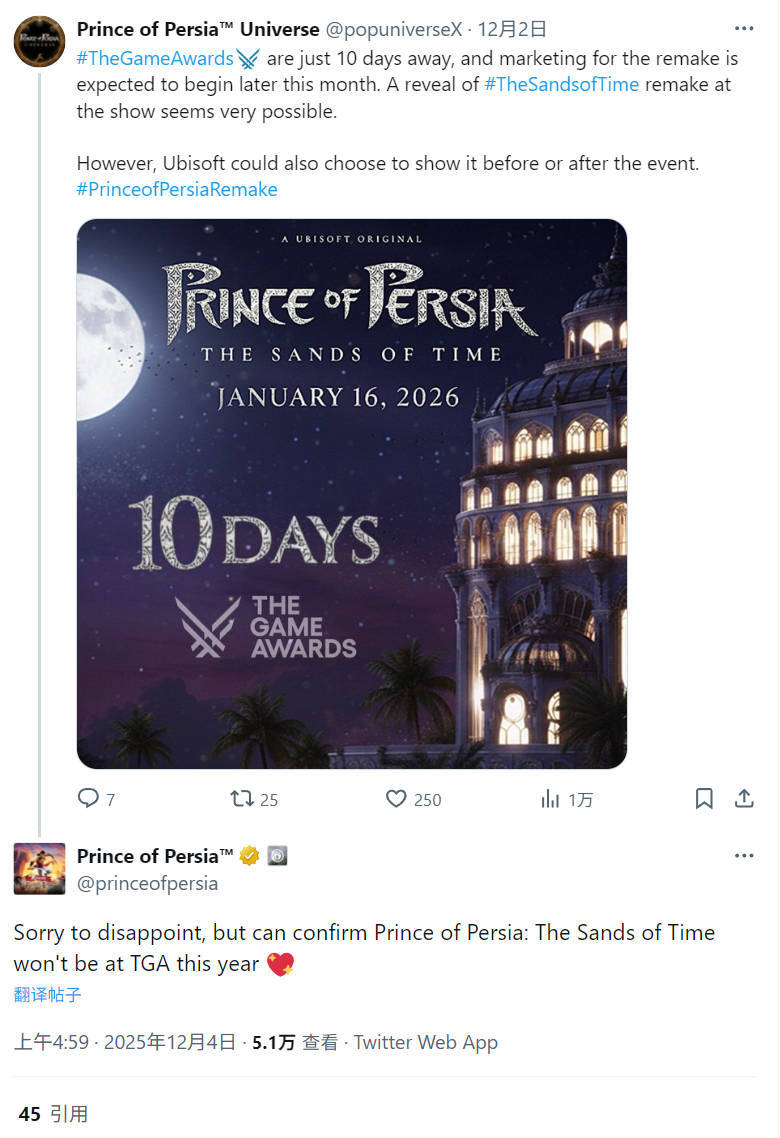Viewport: 780px width, 1138px height.
Task: Open the #TheGameAwards hashtag
Action: tap(155, 58)
